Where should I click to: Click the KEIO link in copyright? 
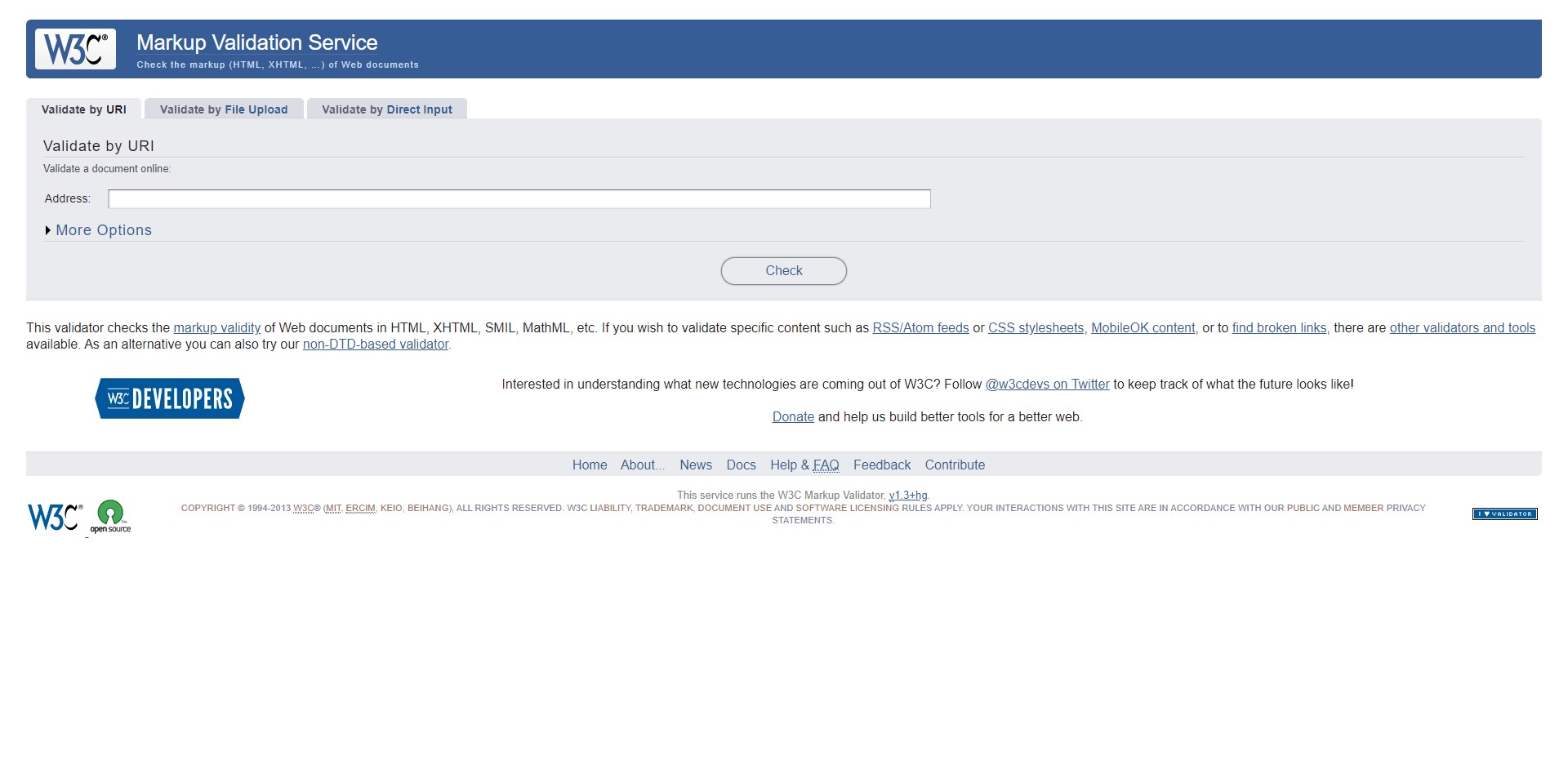pyautogui.click(x=391, y=509)
